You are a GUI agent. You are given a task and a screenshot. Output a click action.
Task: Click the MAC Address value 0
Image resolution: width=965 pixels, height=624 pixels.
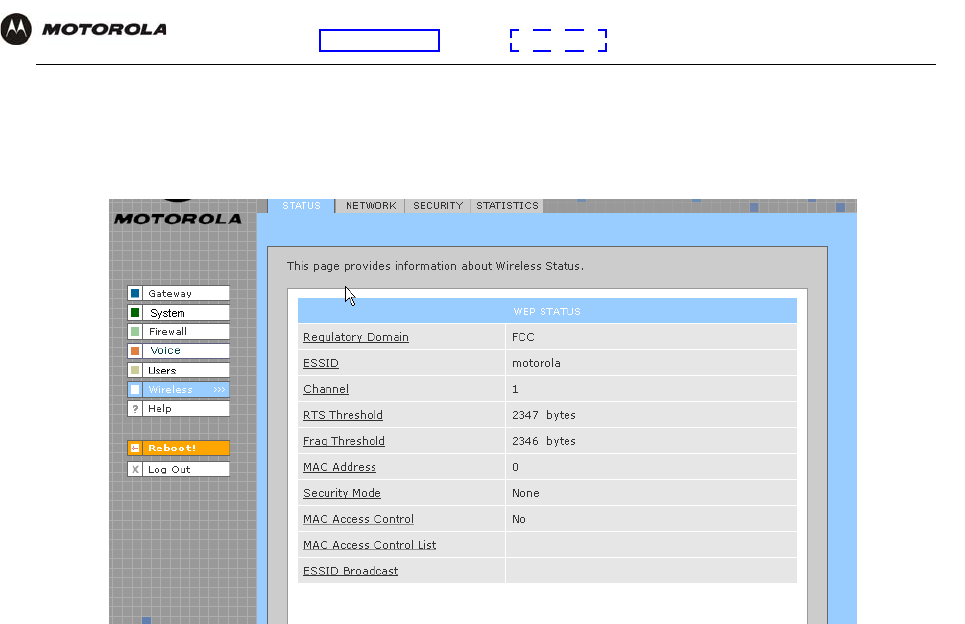click(515, 467)
